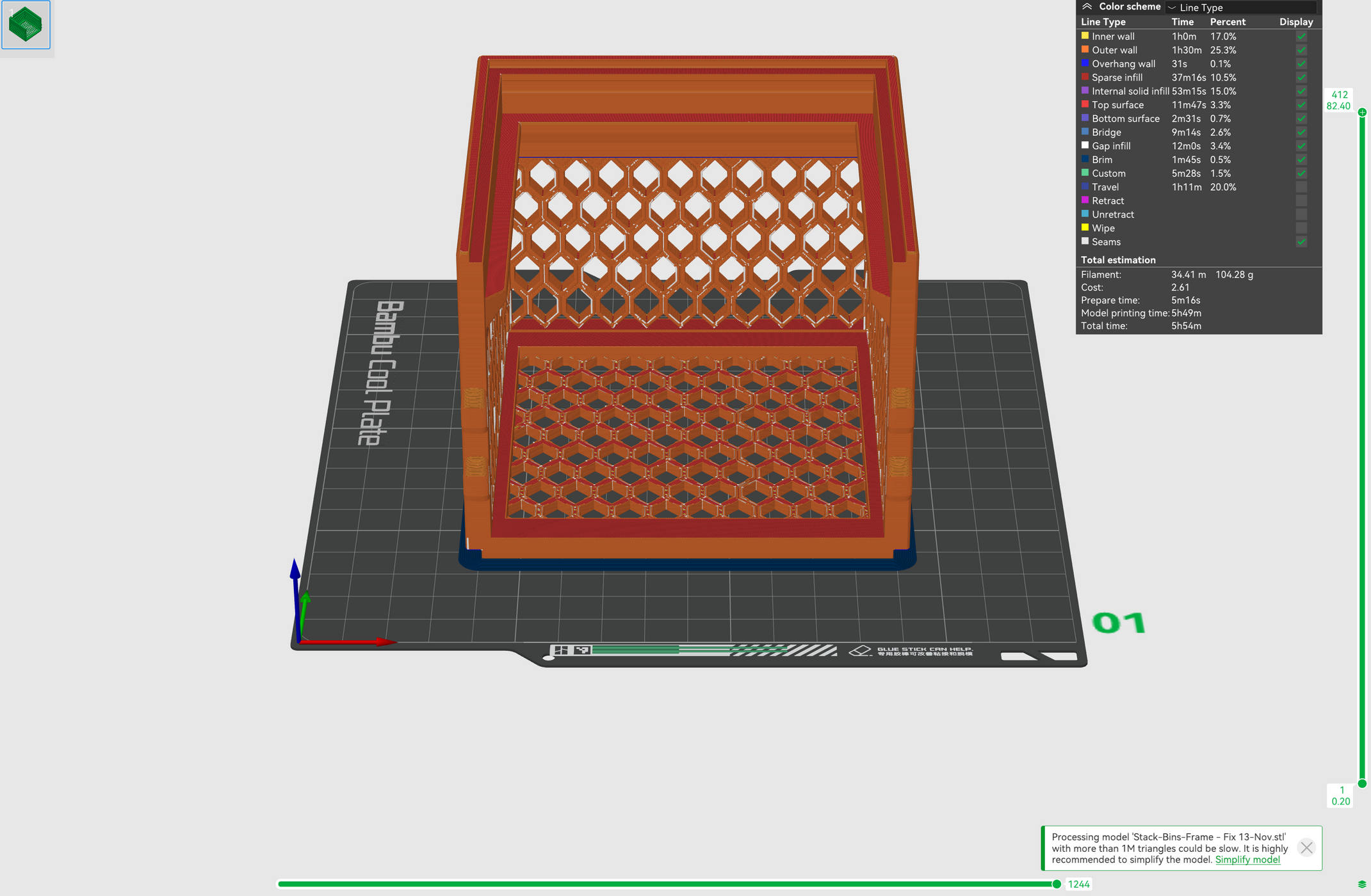This screenshot has height=896, width=1371.
Task: Click the Color scheme panel header
Action: [1130, 6]
